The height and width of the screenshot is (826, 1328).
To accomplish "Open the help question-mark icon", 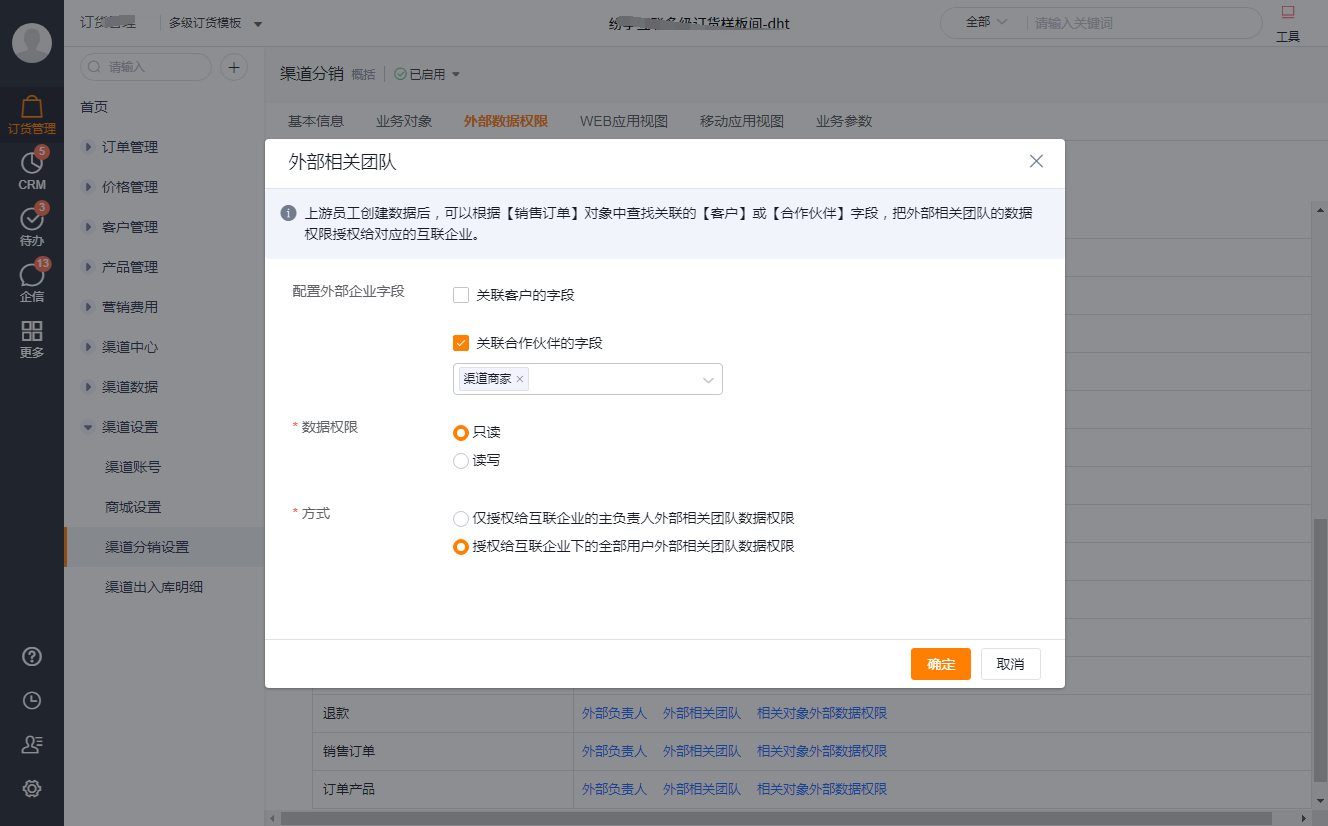I will click(x=32, y=656).
